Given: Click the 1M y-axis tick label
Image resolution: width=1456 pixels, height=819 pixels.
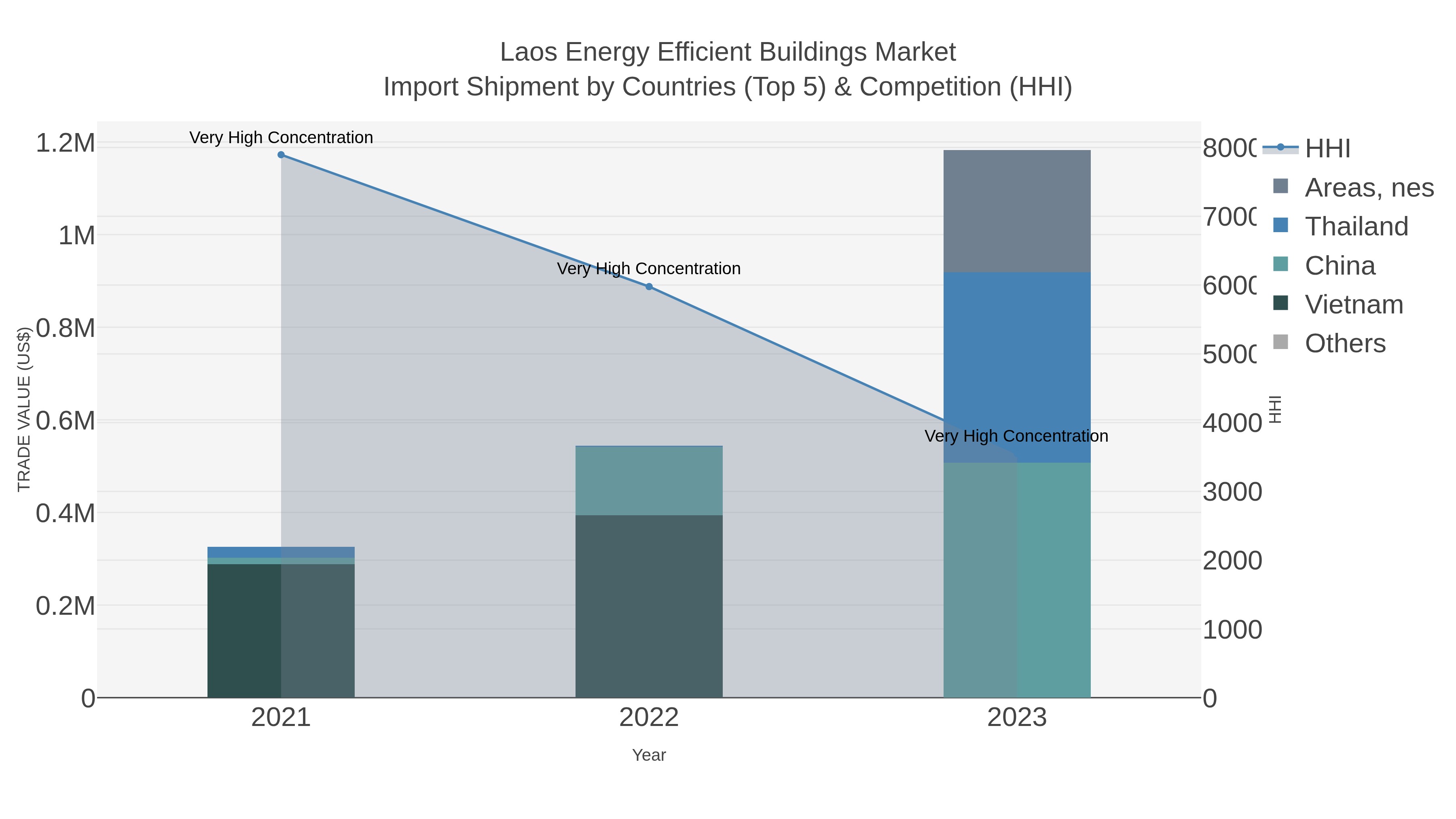Looking at the screenshot, I should pos(77,235).
